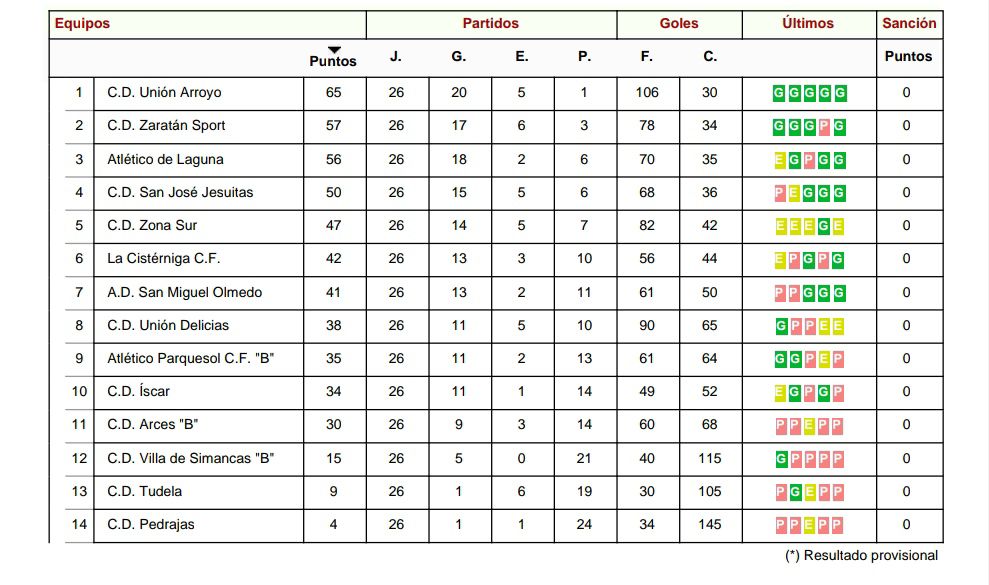
Task: Click the first green G icon for C.D. Unión Delicias
Action: tap(779, 326)
